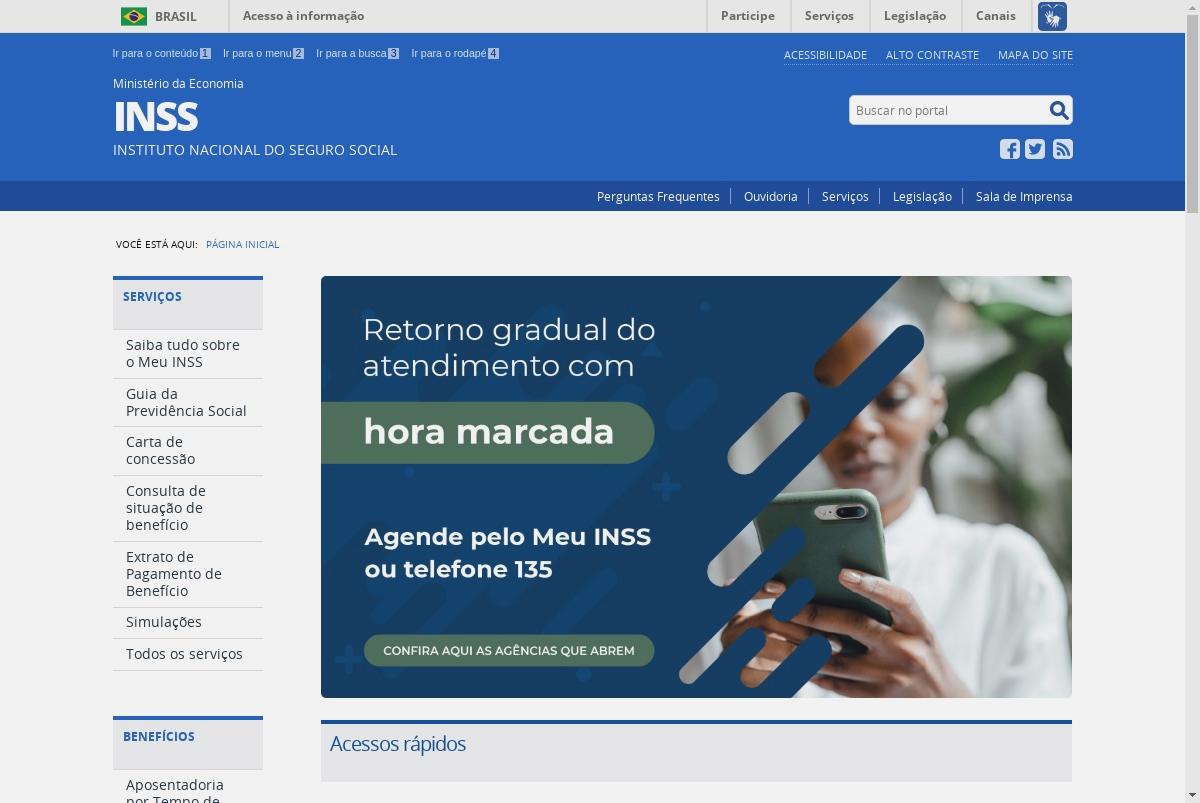This screenshot has height=803, width=1200.
Task: Click the search magnifier button
Action: click(1059, 110)
